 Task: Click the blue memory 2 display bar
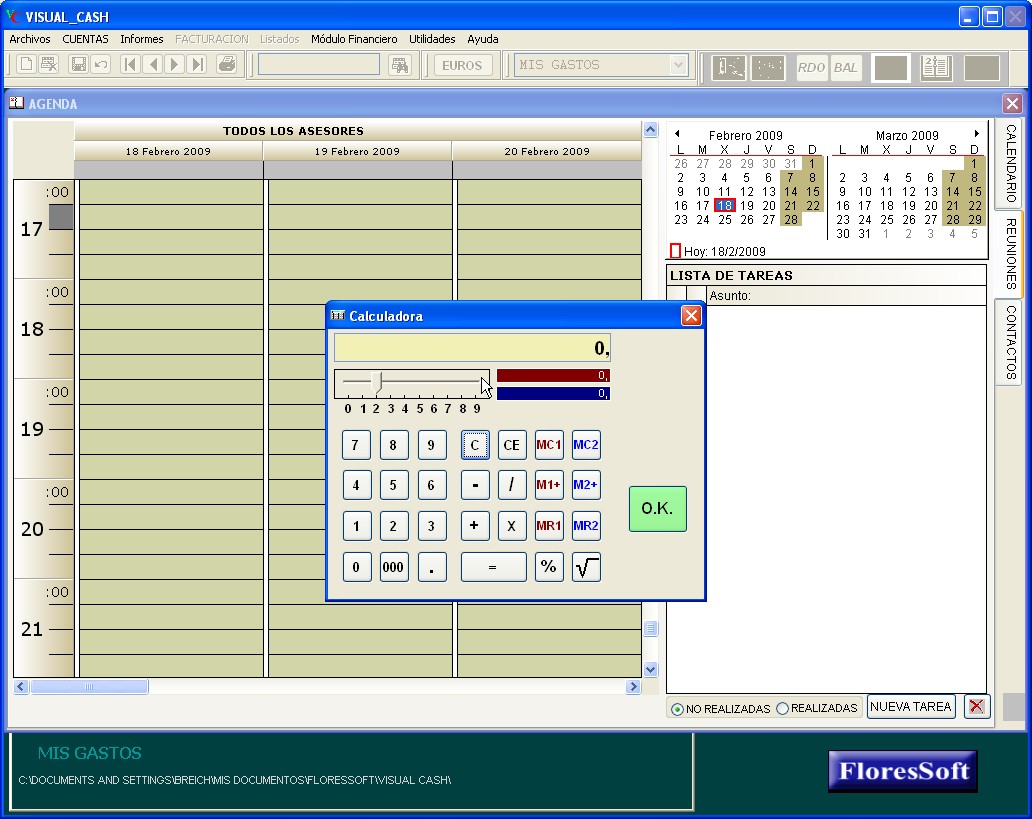[x=553, y=393]
